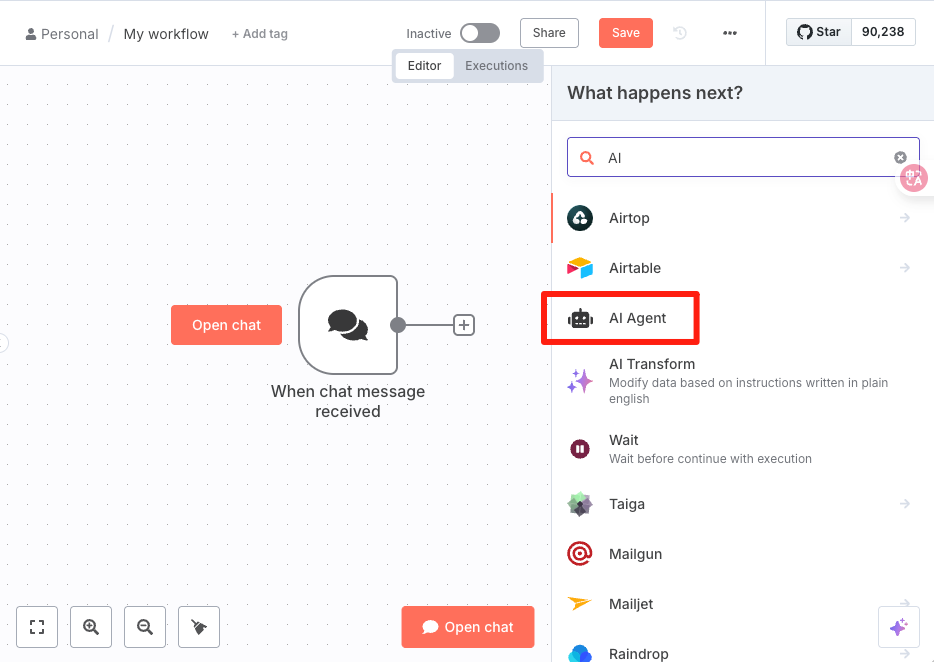Select the Editor tab

coord(424,66)
